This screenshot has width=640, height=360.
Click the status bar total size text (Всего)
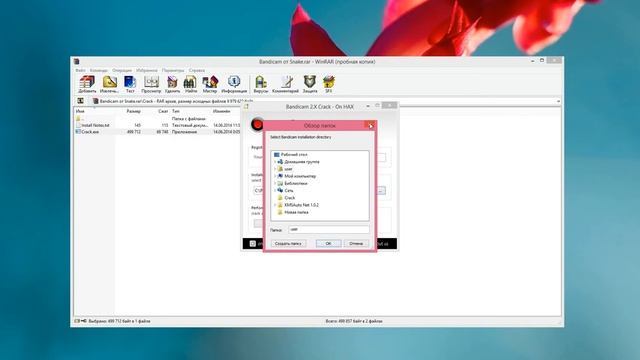tap(354, 321)
